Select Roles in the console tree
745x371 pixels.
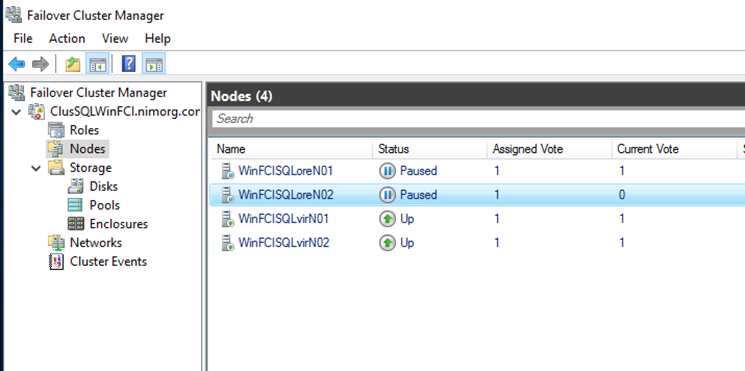85,130
